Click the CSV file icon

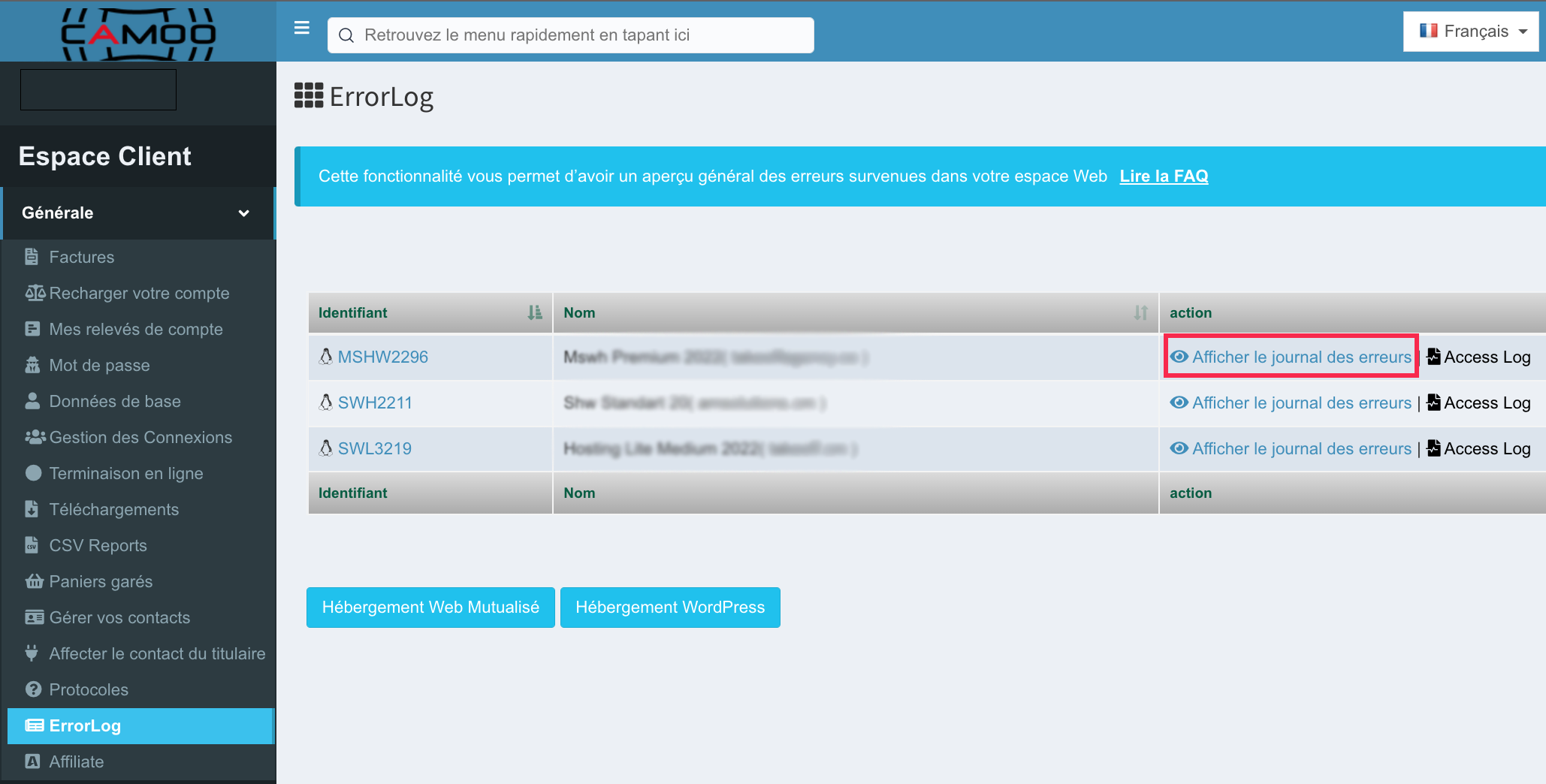(32, 545)
